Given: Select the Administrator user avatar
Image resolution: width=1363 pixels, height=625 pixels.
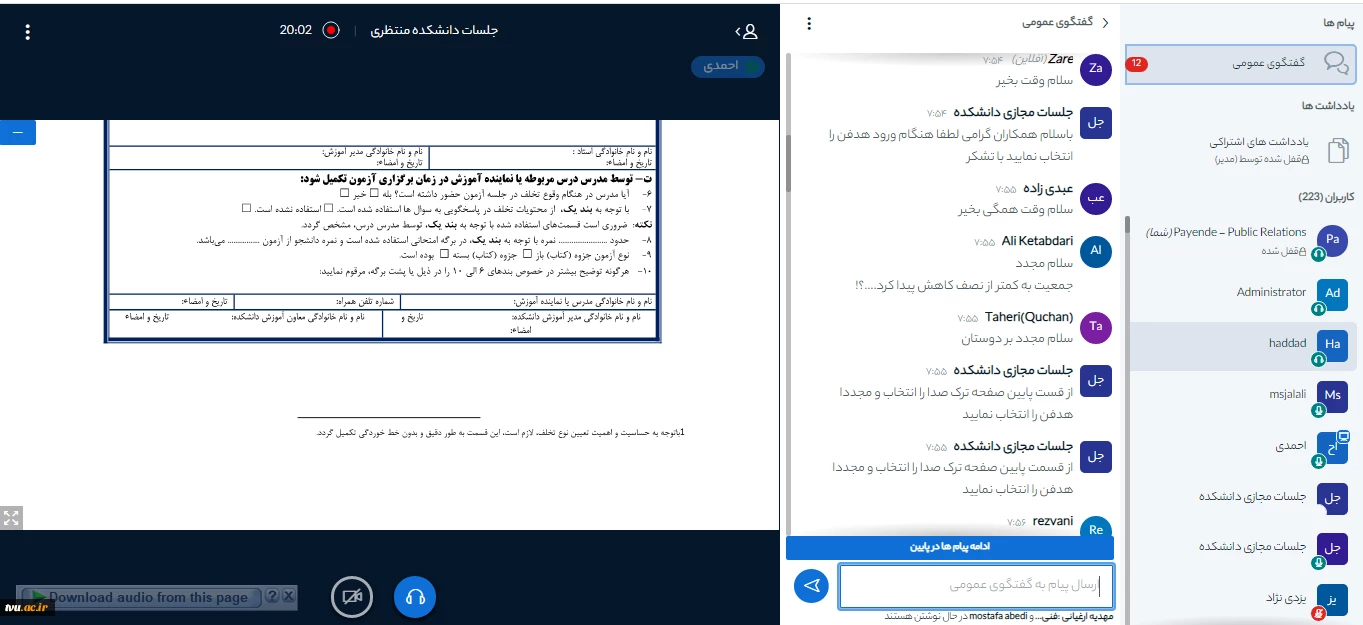Looking at the screenshot, I should click(x=1332, y=292).
